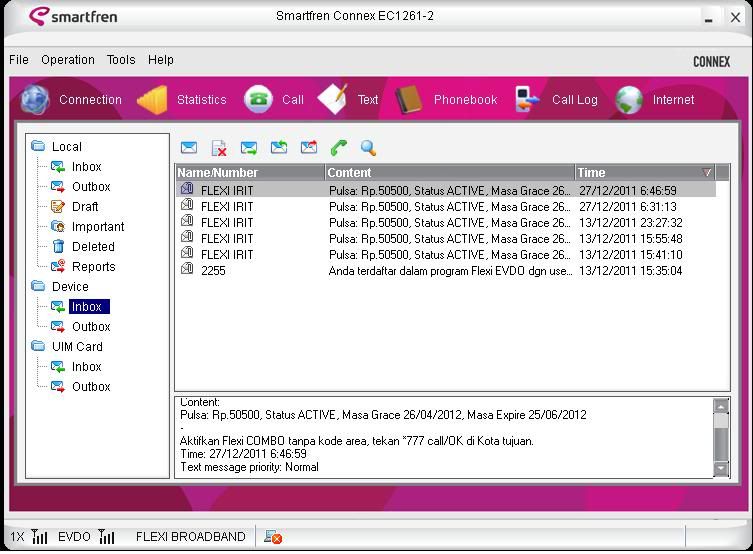Select the message from 2255
753x554 pixels.
(x=446, y=271)
